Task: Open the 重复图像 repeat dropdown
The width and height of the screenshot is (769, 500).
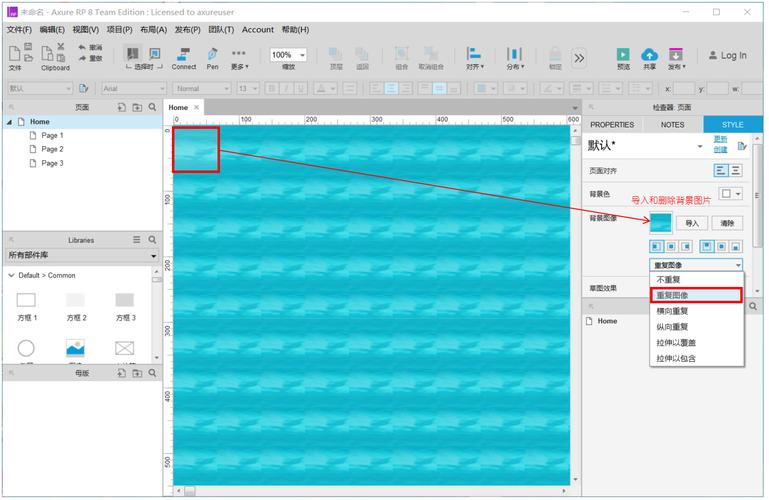Action: [x=696, y=265]
